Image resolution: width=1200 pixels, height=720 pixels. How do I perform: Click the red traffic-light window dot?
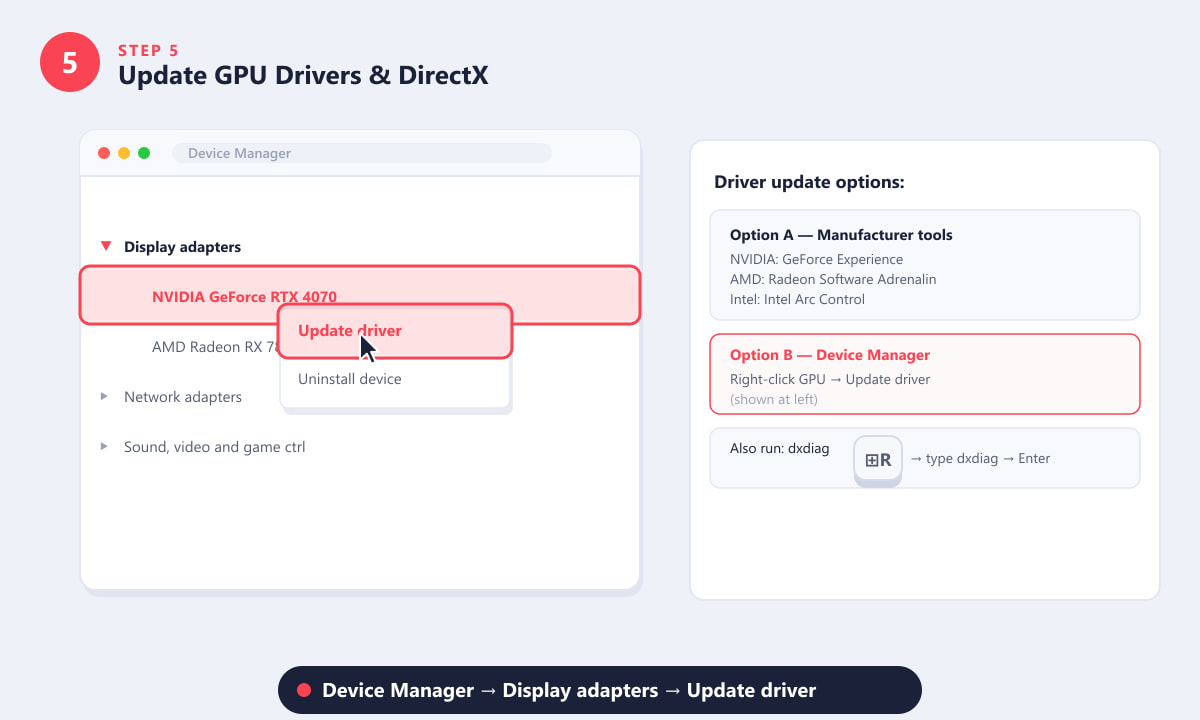coord(104,153)
